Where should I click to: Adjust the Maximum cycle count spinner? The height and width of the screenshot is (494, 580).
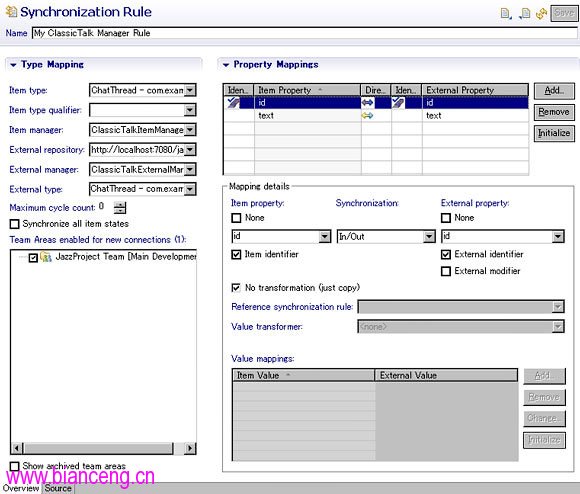120,208
